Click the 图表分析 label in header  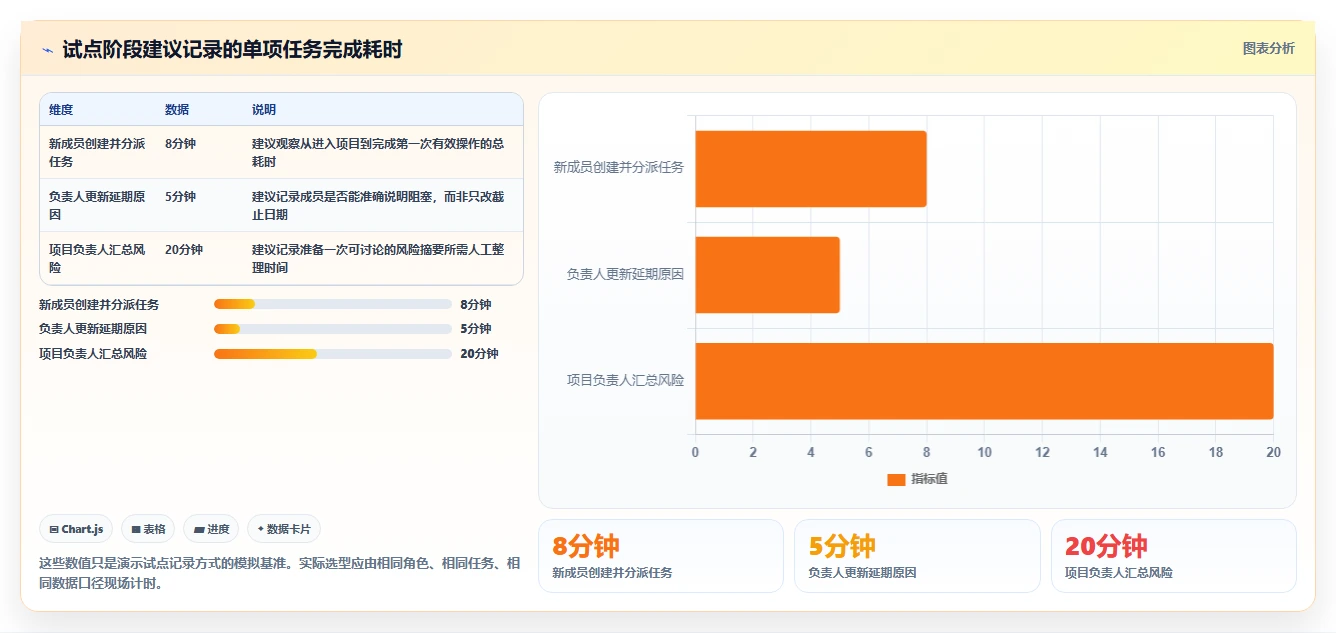coord(1268,48)
